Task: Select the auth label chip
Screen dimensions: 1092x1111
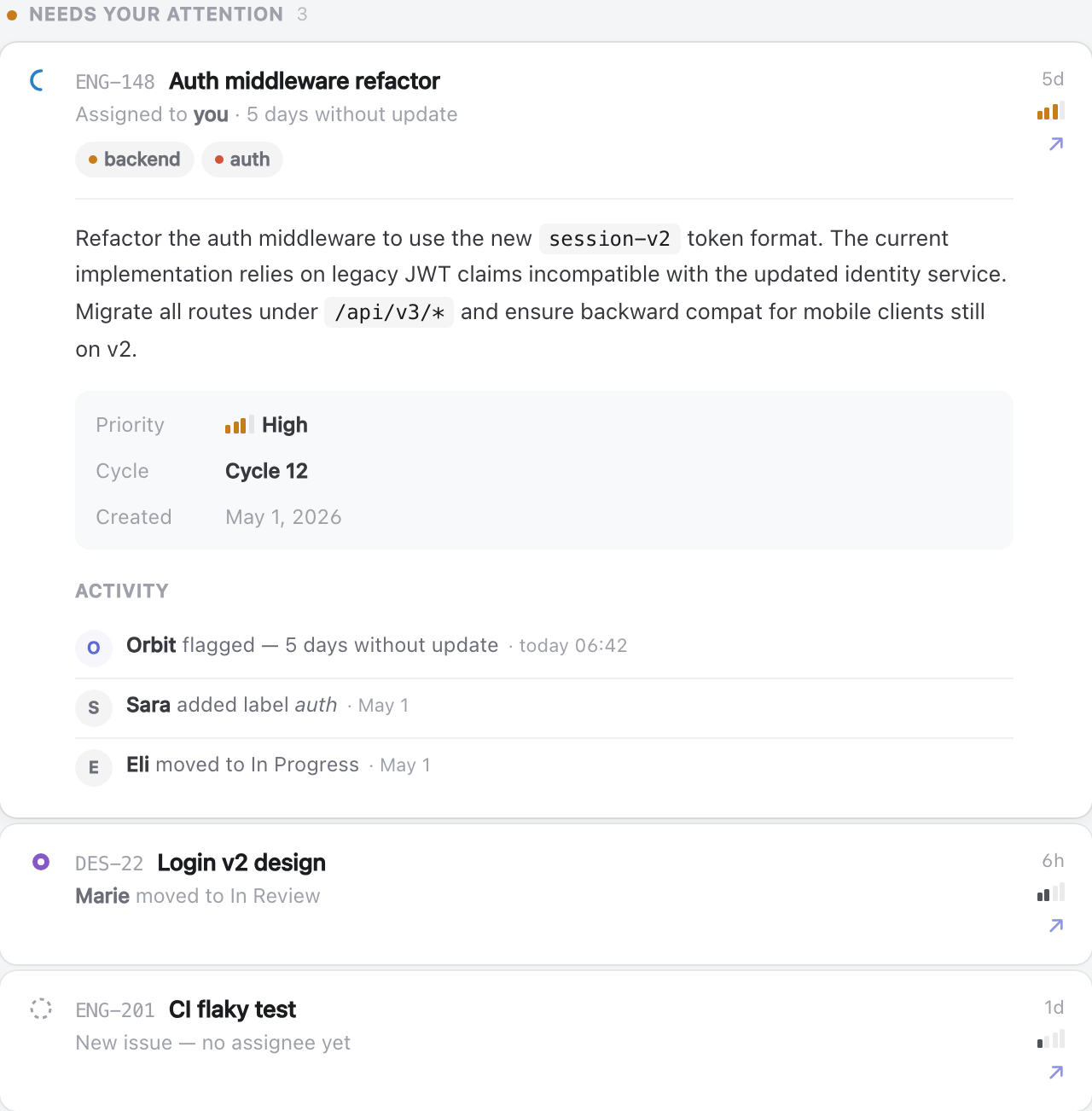Action: (242, 160)
